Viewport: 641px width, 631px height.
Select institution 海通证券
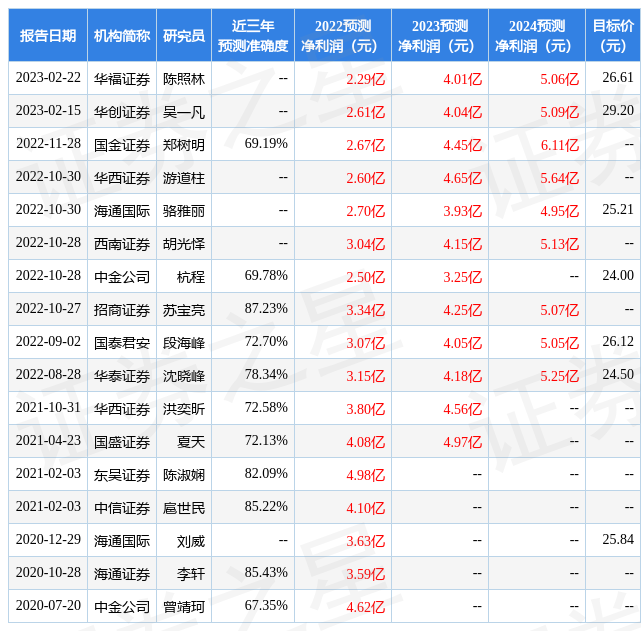[x=122, y=574]
